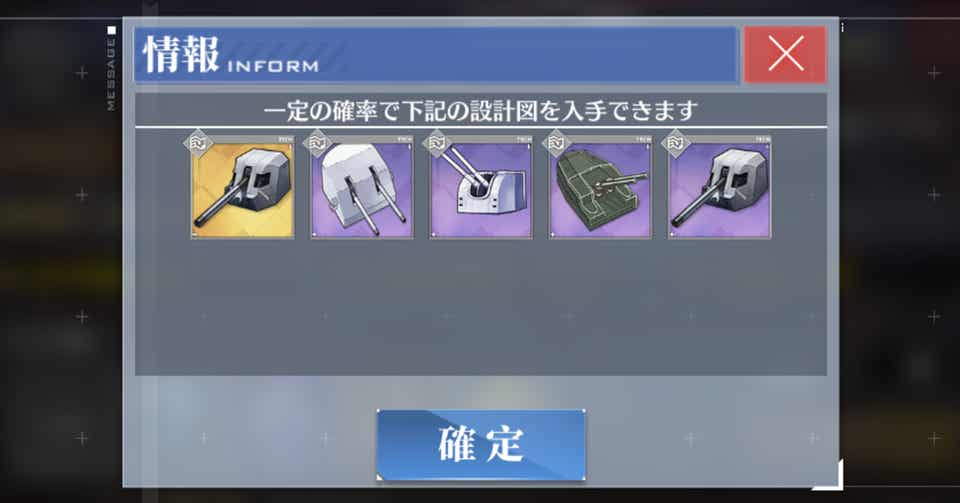The height and width of the screenshot is (503, 960).
Task: Click the 情報 INFORM header bar
Action: pyautogui.click(x=436, y=54)
